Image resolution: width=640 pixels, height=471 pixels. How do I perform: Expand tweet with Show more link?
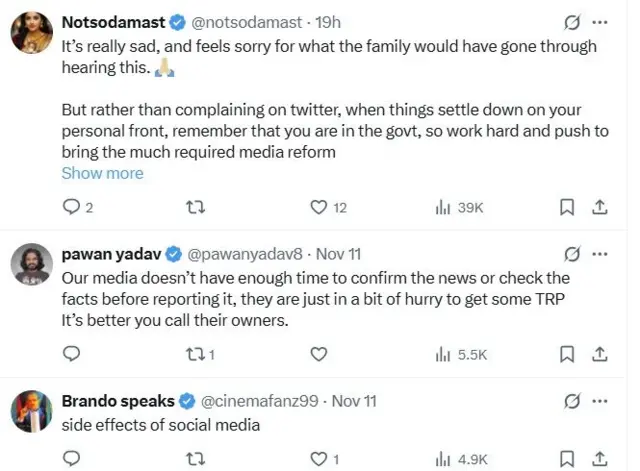click(102, 173)
